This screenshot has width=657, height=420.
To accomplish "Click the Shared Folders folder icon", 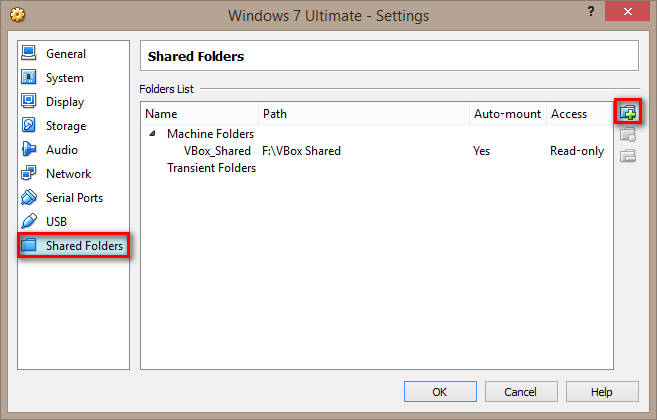I will click(x=28, y=245).
